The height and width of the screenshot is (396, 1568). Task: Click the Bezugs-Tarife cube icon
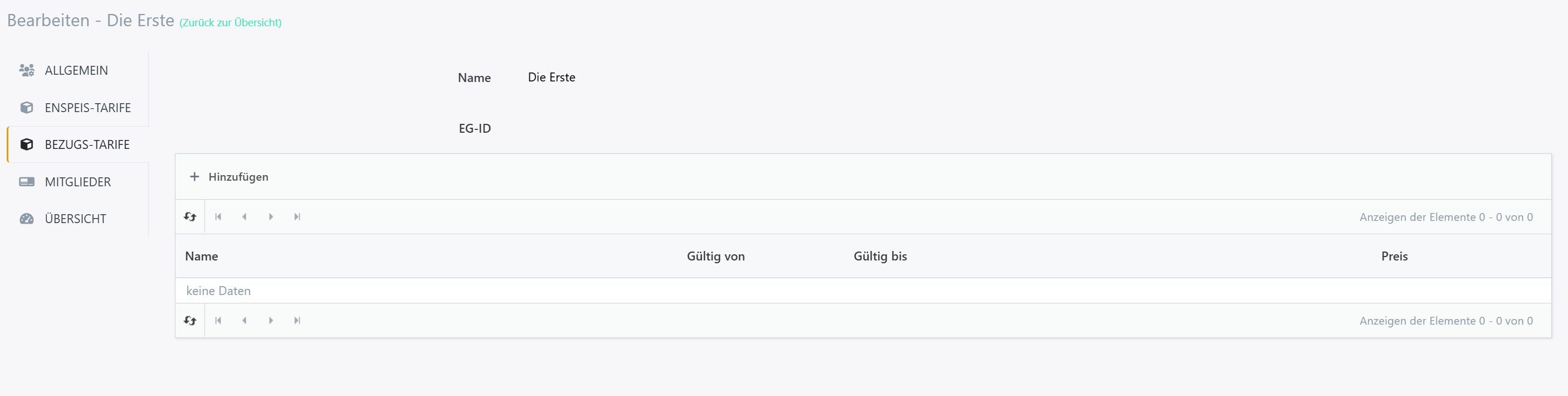click(27, 144)
